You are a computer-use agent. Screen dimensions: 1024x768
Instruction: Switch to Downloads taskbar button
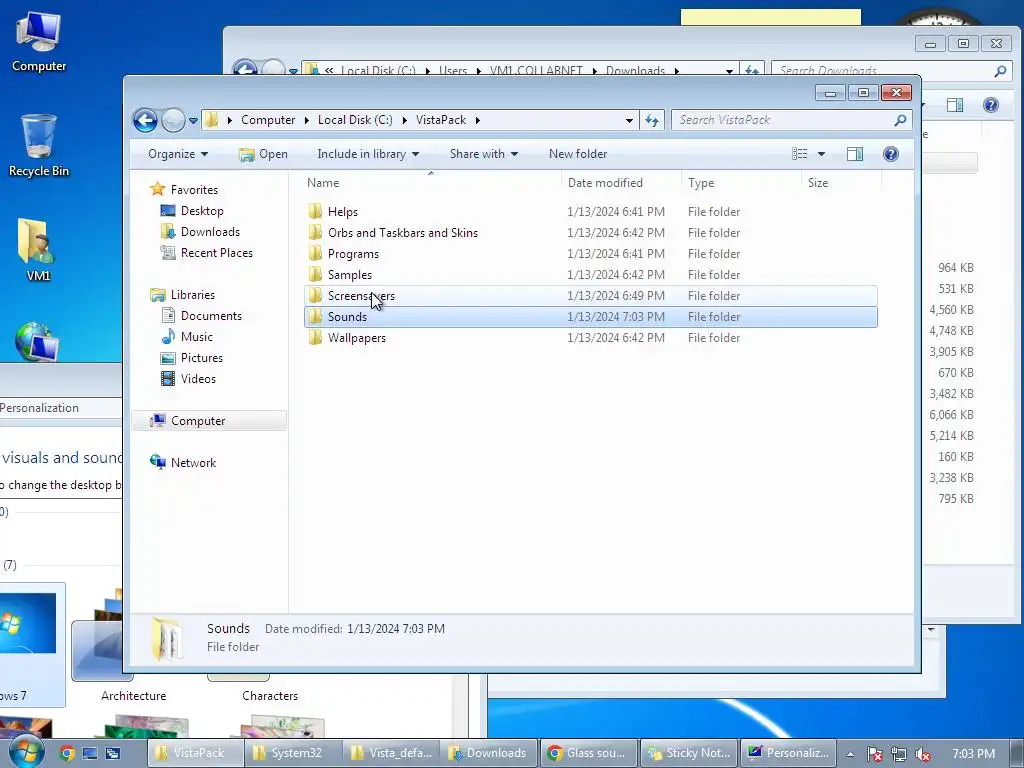[x=488, y=753]
